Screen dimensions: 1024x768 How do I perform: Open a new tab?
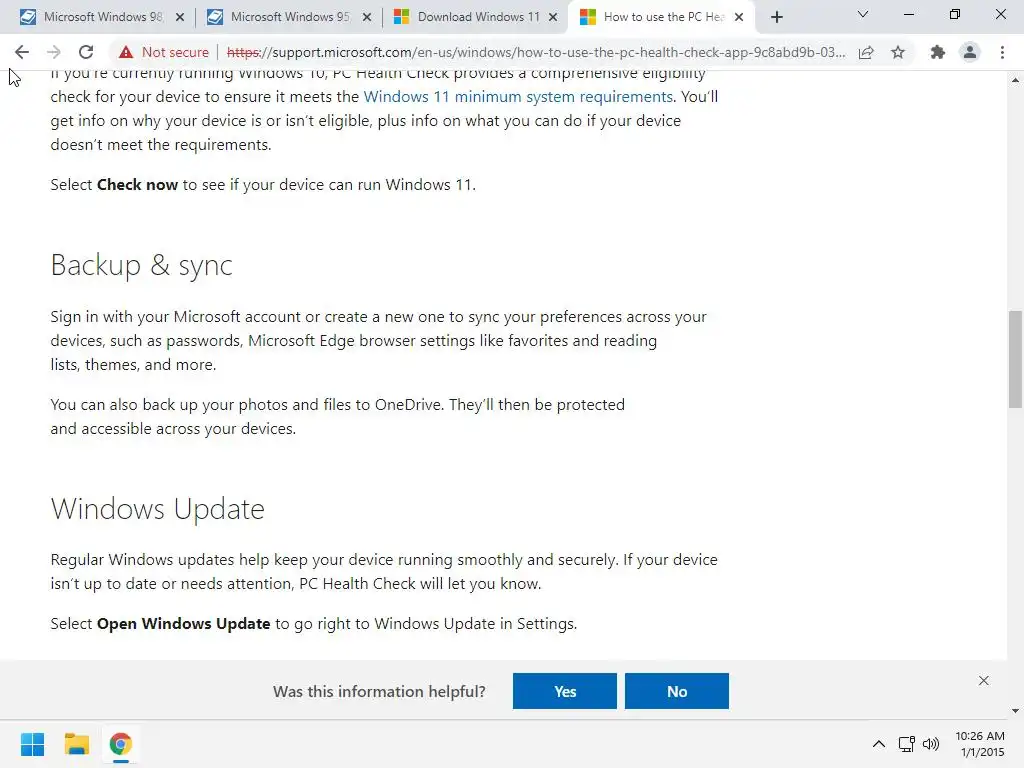coord(776,18)
